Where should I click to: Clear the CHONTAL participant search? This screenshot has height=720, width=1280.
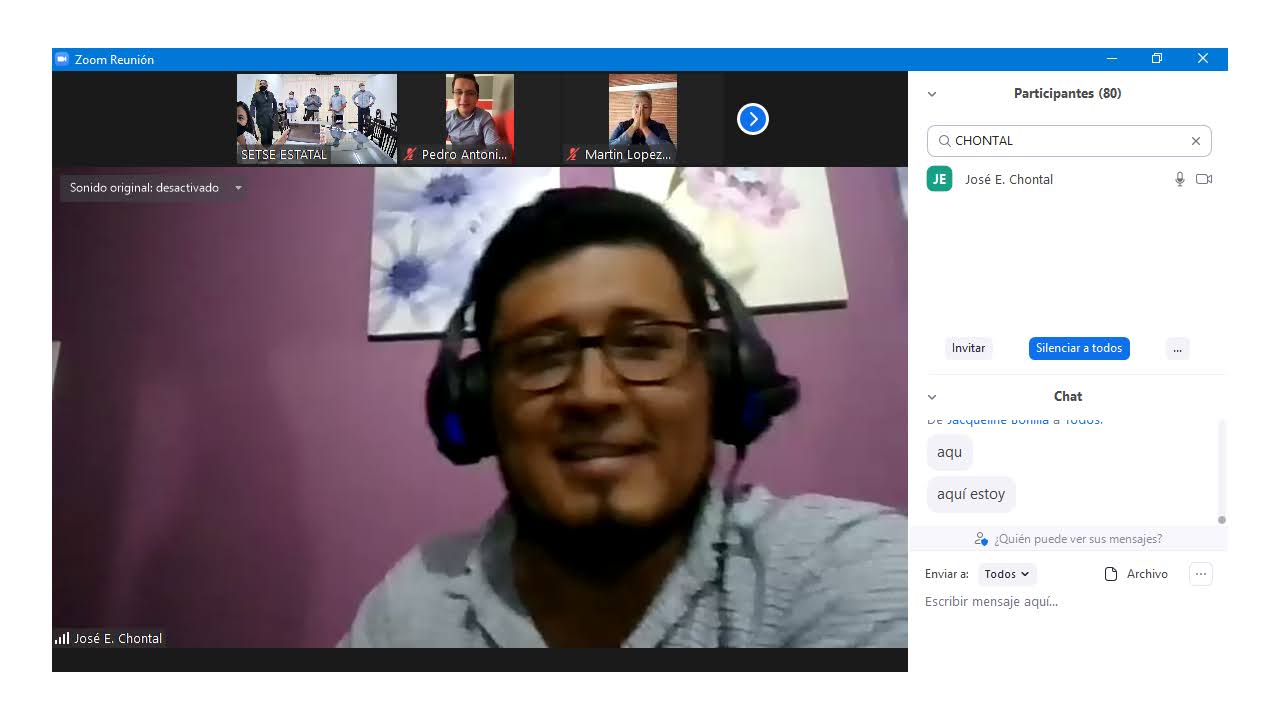tap(1195, 141)
